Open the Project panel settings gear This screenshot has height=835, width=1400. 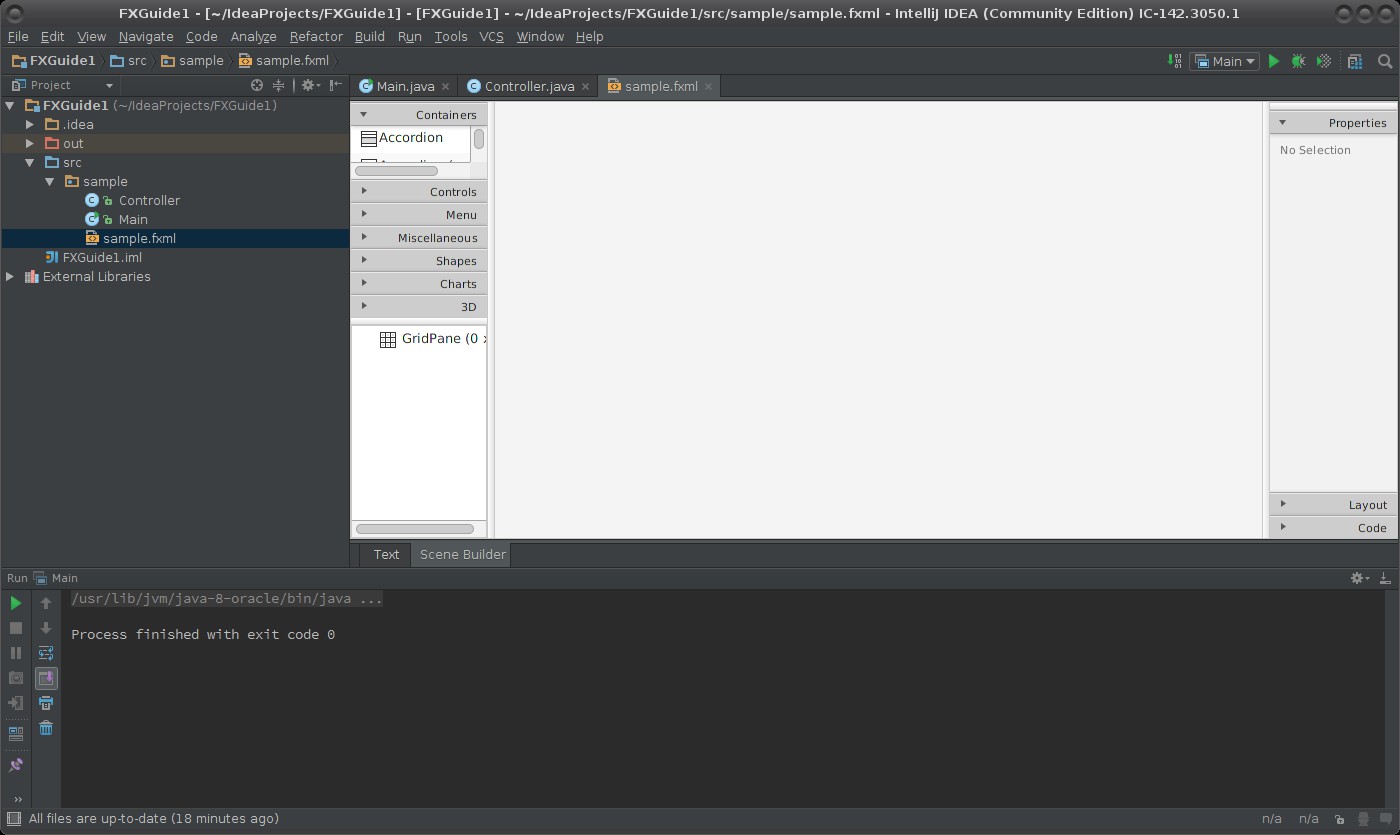click(306, 85)
